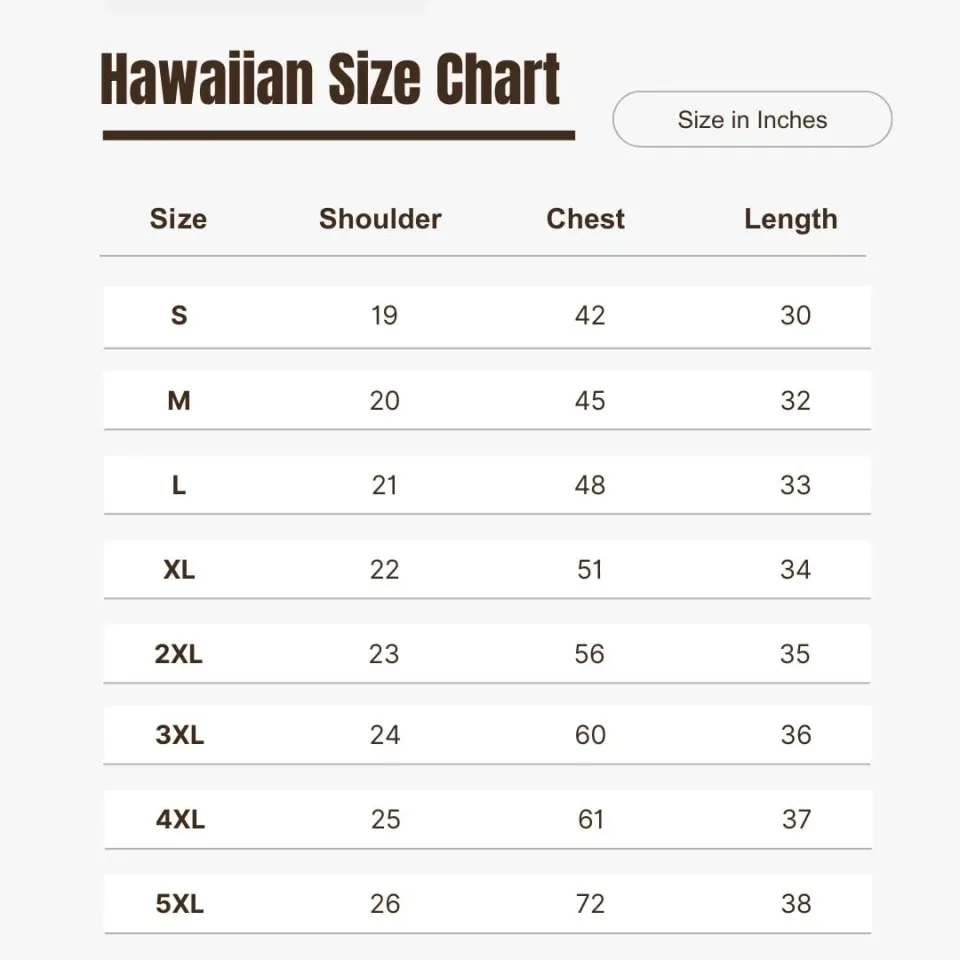Choose the M size row label

click(x=179, y=401)
